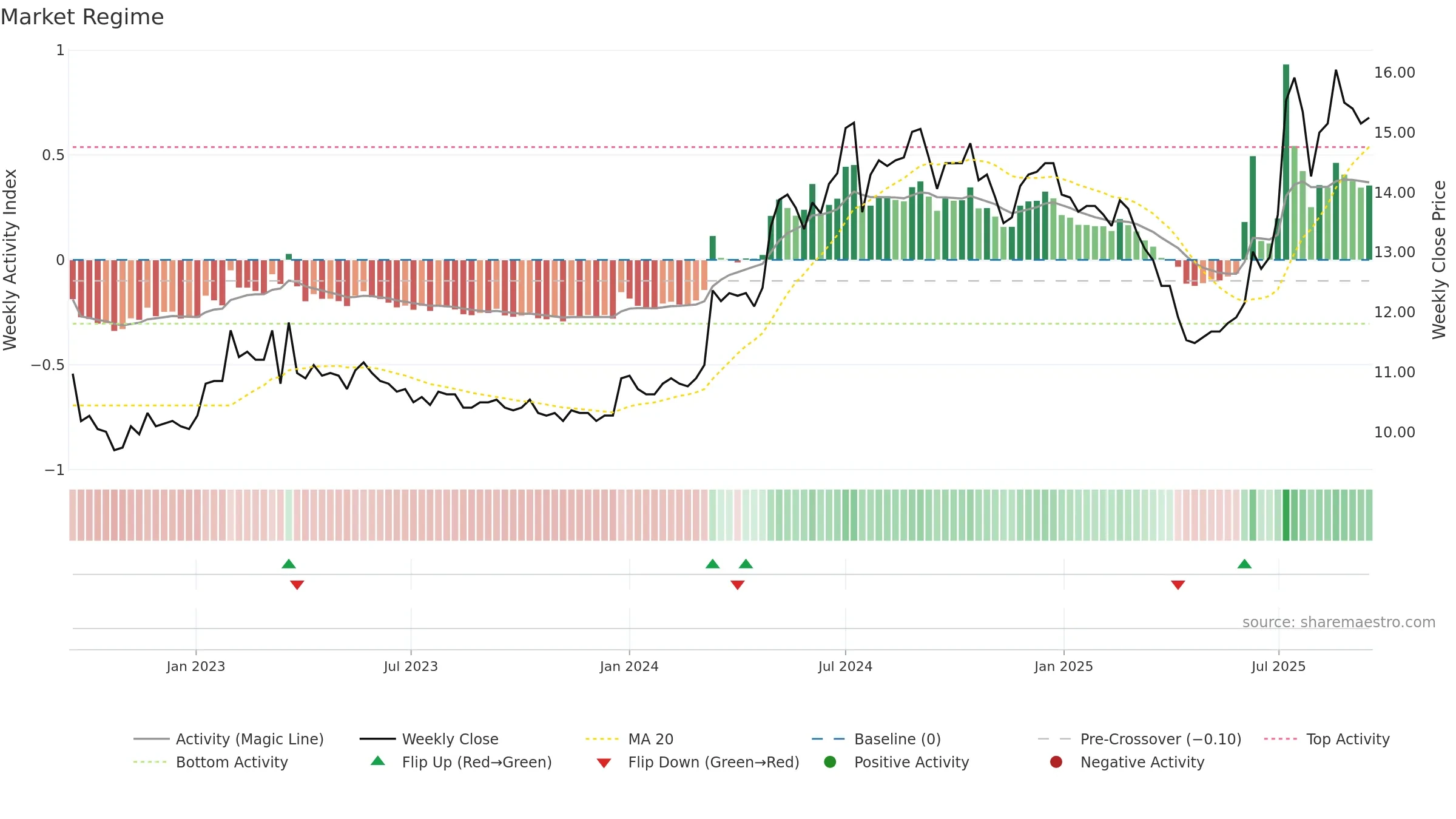Toggle MA 20 legend entry
1456x819 pixels.
point(629,739)
